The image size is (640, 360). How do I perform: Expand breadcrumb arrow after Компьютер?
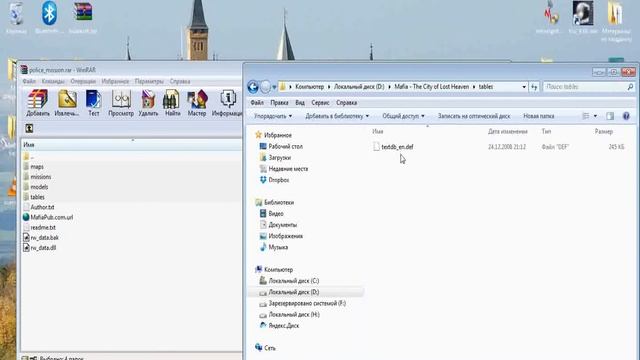pyautogui.click(x=329, y=87)
